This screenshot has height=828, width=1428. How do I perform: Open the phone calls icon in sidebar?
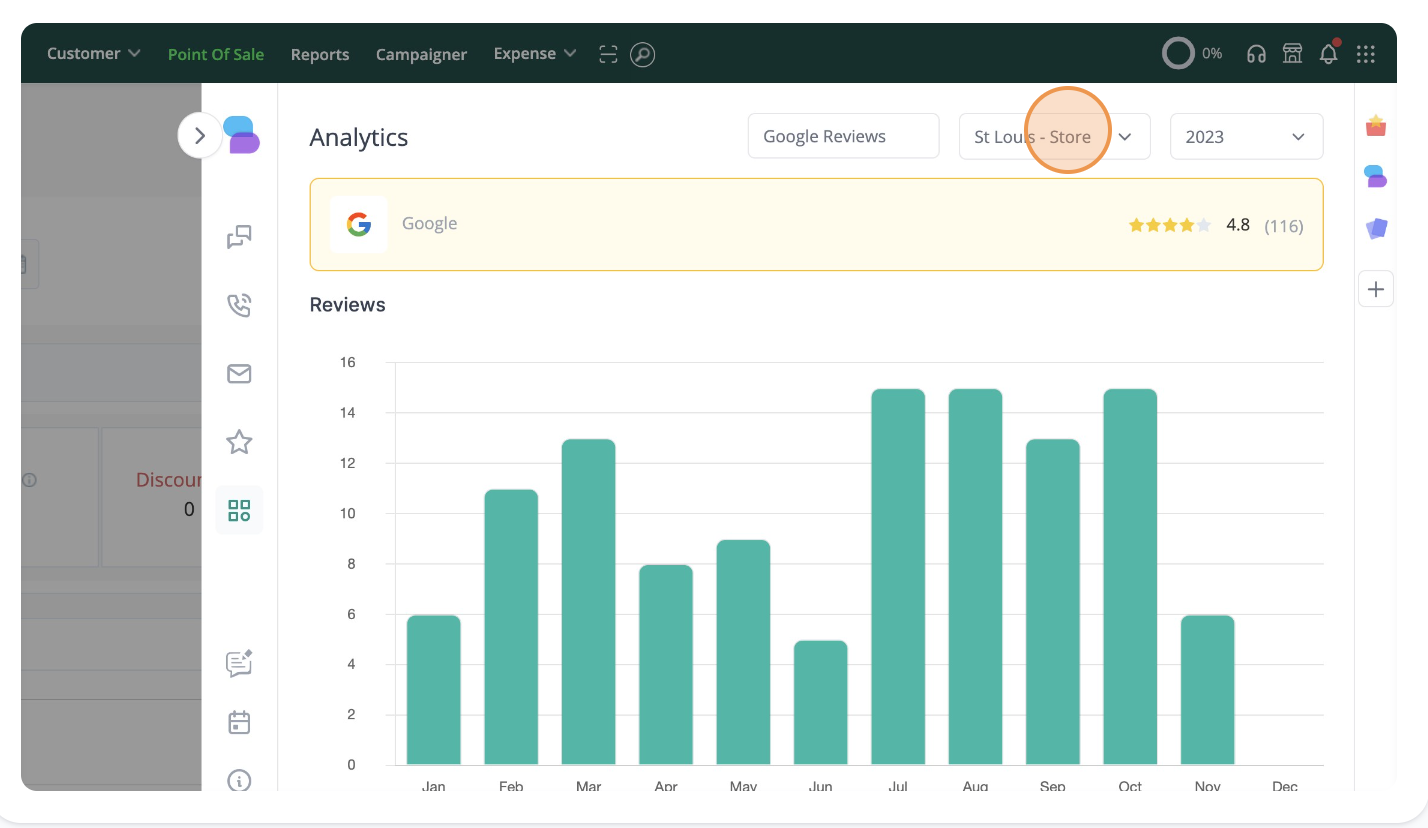tap(239, 305)
